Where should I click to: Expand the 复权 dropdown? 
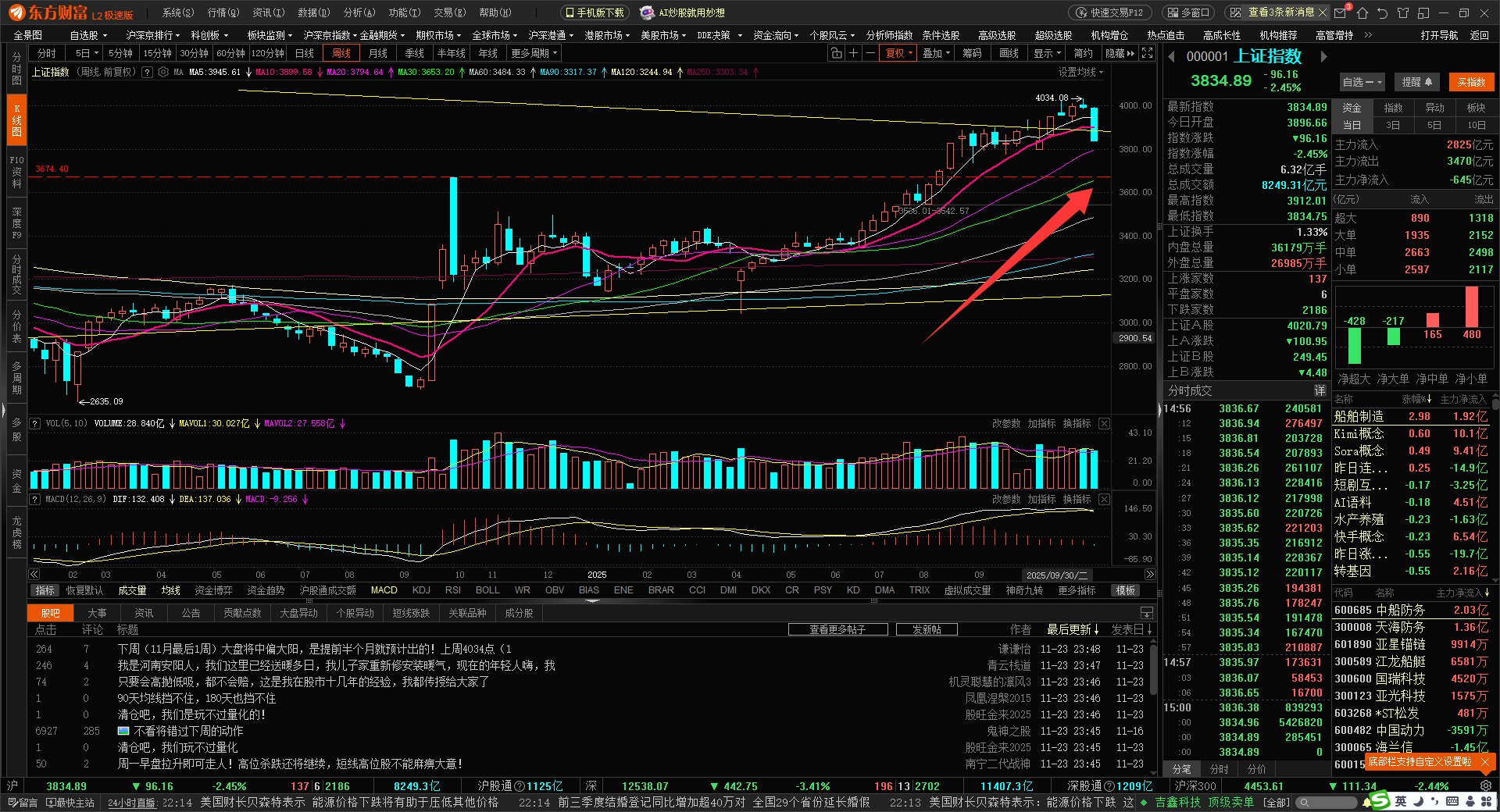point(898,53)
